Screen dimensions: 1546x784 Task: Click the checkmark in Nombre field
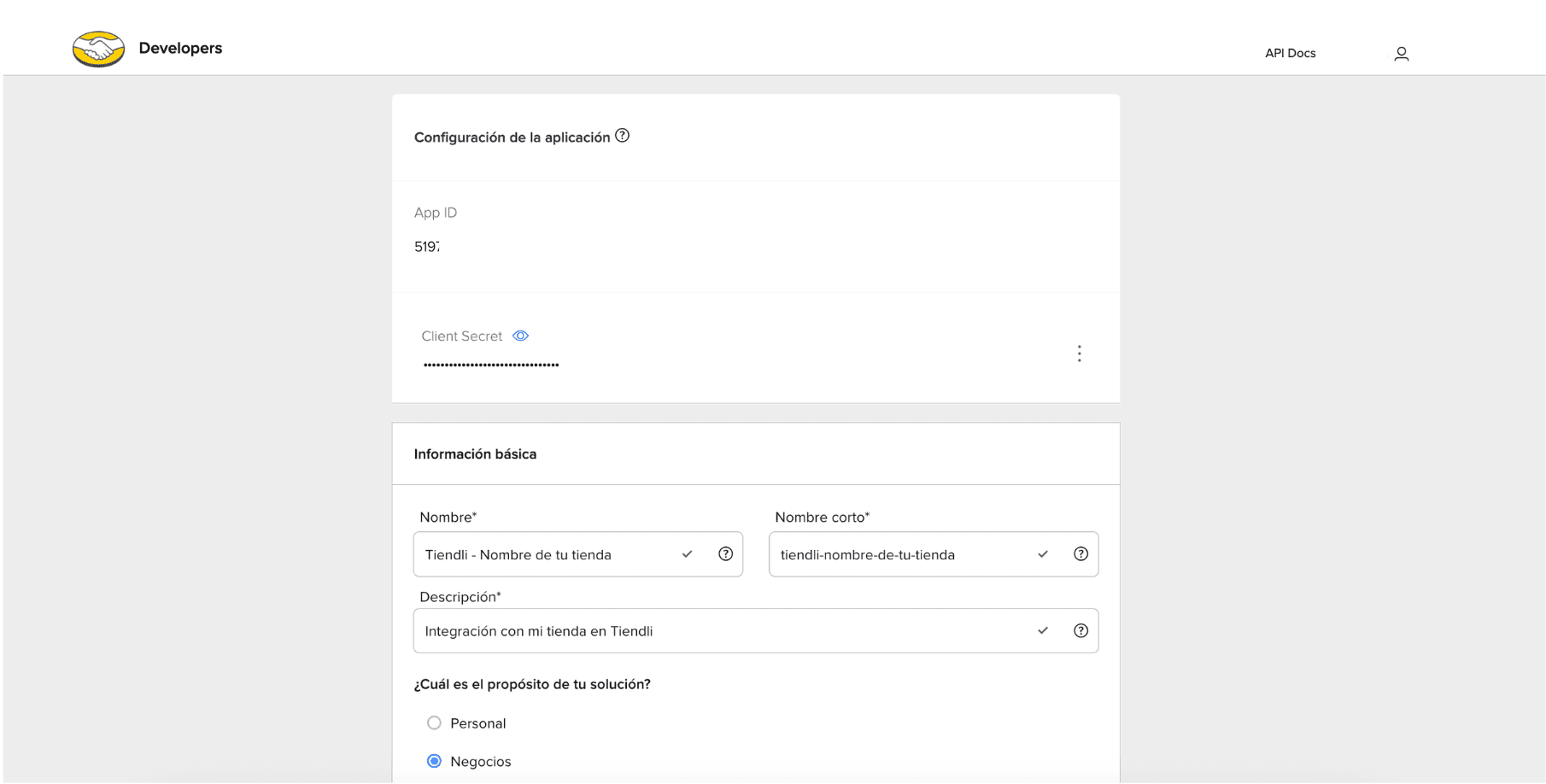pos(687,554)
